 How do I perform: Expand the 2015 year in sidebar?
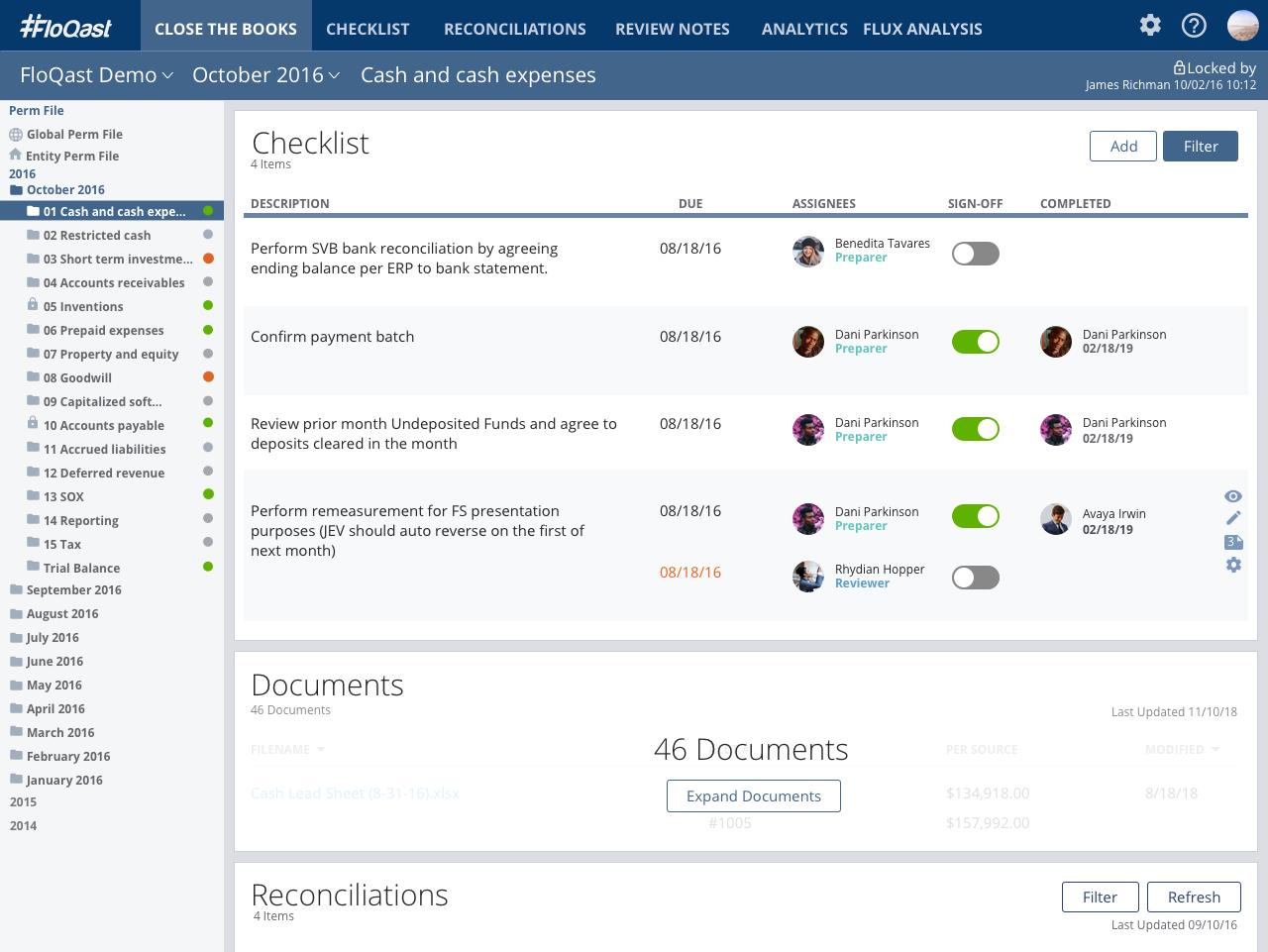(23, 801)
